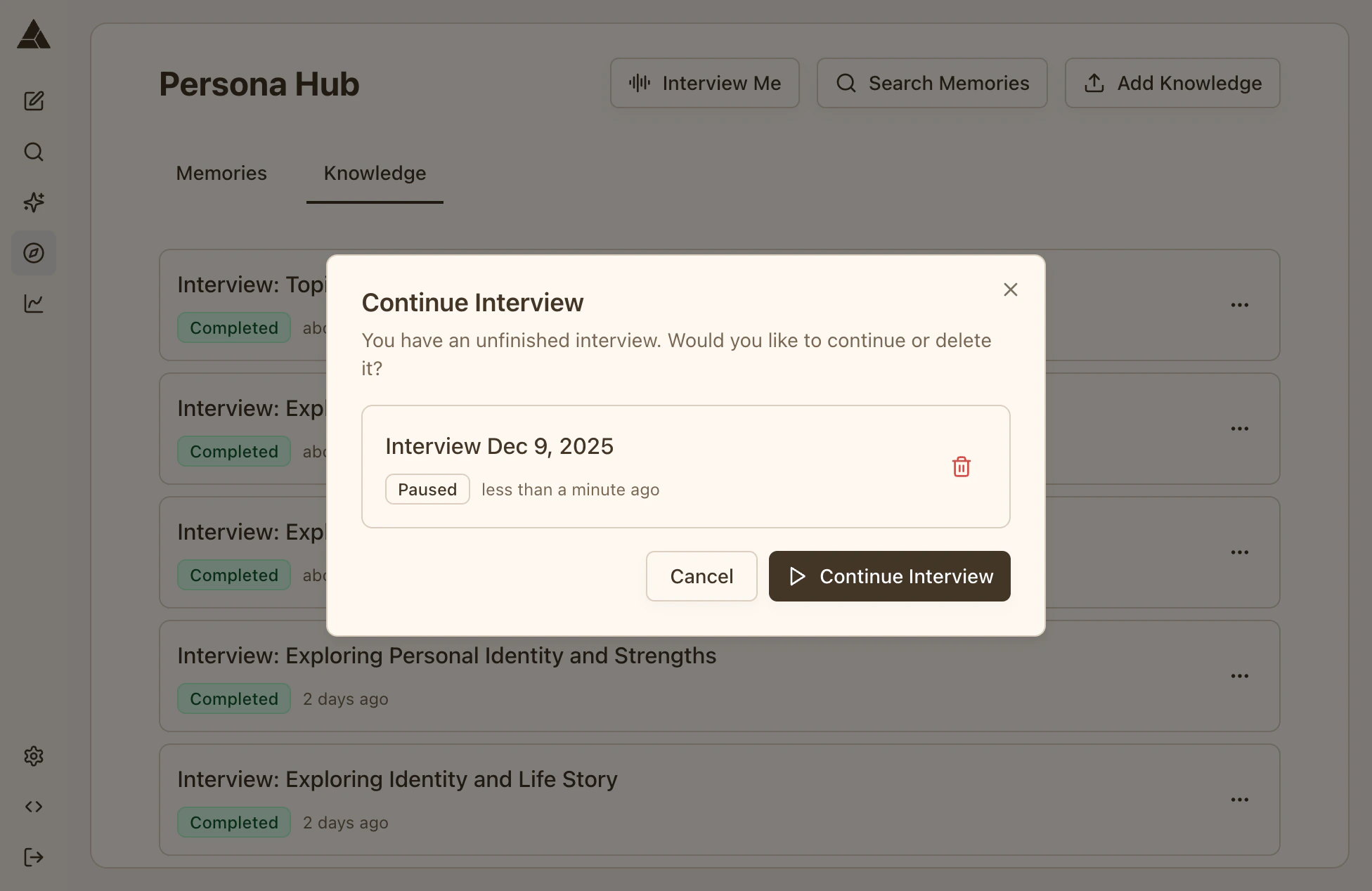This screenshot has width=1372, height=891.
Task: Open the options menu for the Personal Identity and Strengths interview
Action: pyautogui.click(x=1239, y=676)
